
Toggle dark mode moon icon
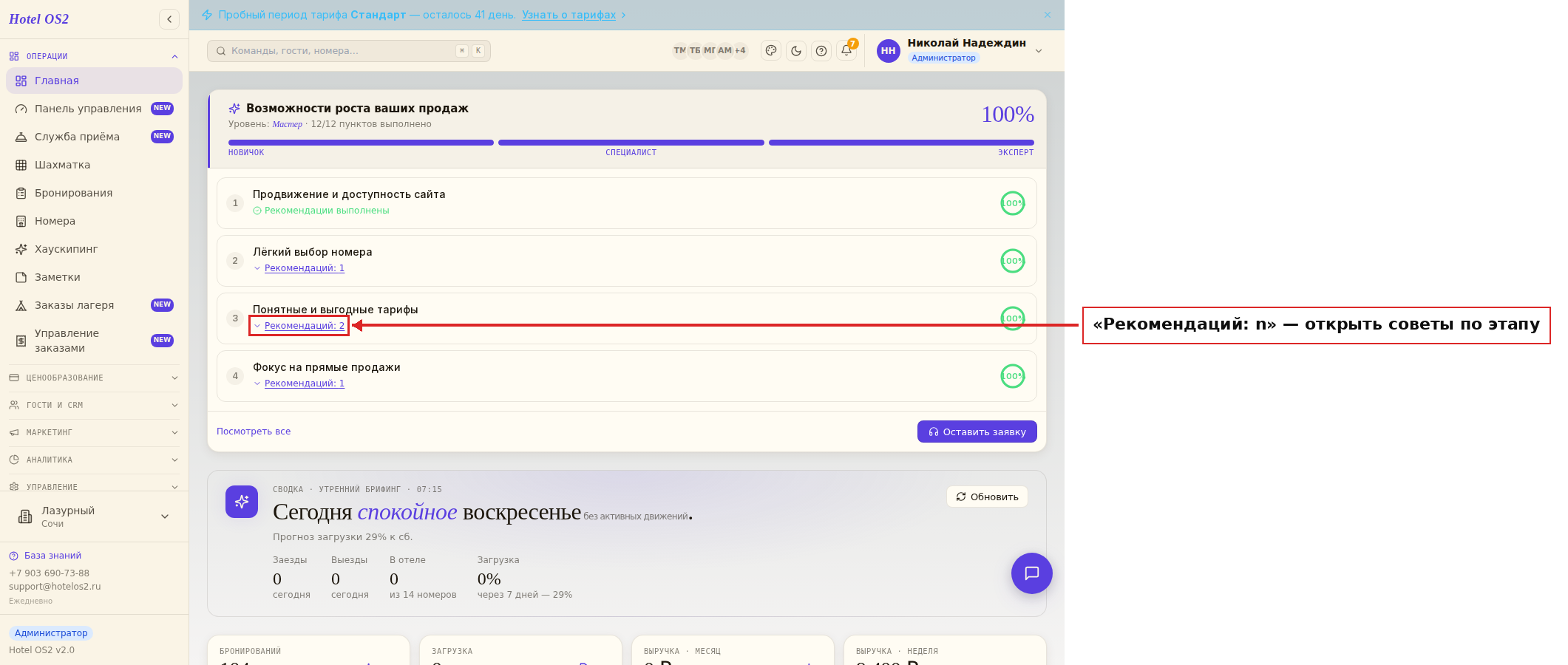796,51
